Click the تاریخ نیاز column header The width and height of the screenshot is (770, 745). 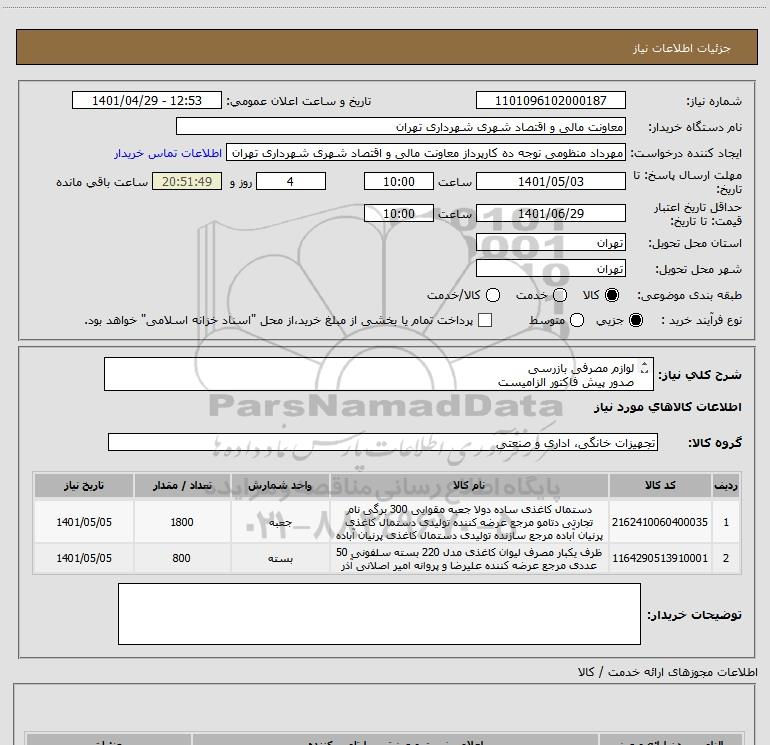[83, 485]
